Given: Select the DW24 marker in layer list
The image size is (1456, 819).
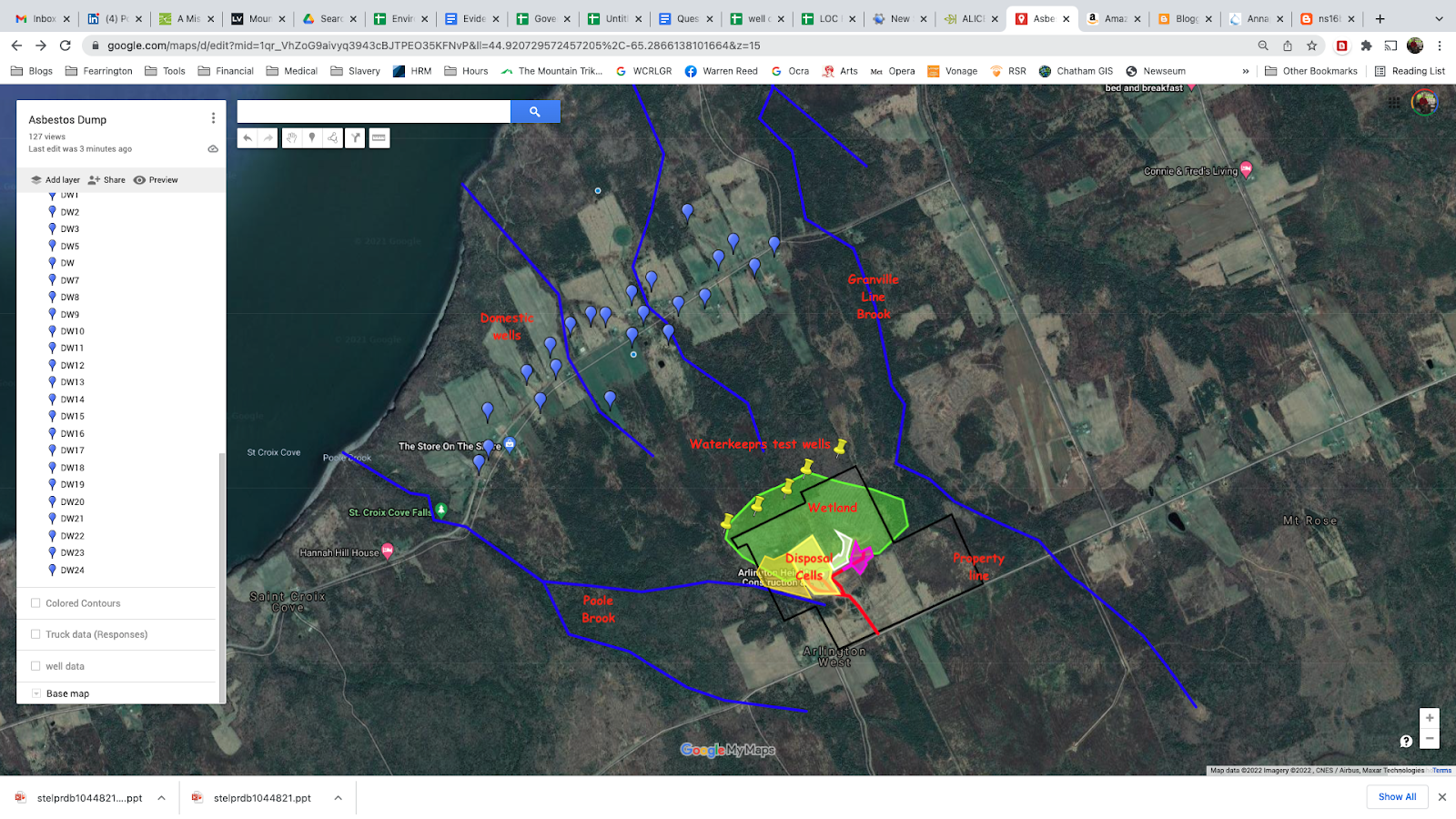Looking at the screenshot, I should click(73, 571).
